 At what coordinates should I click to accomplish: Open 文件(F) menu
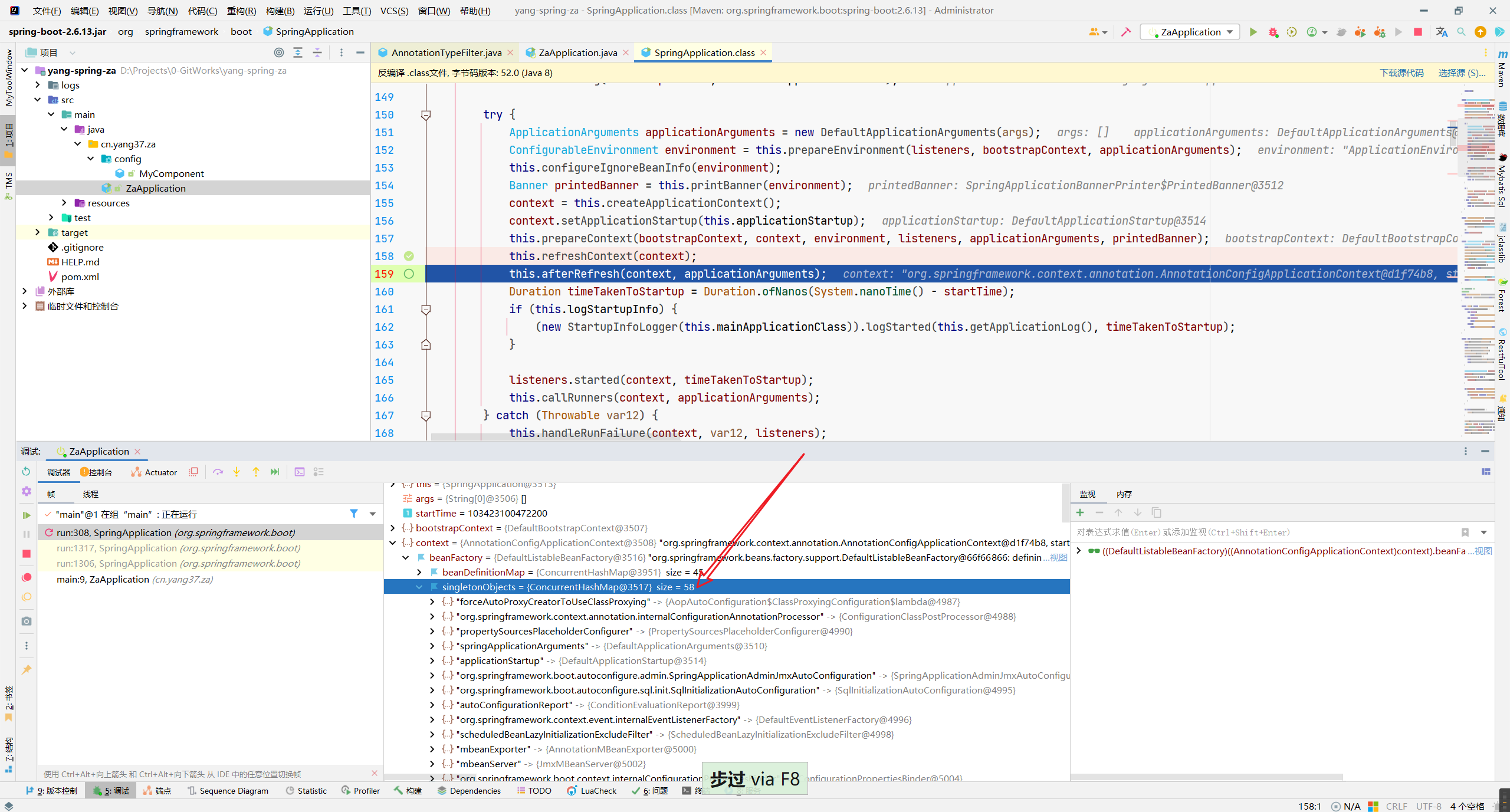pyautogui.click(x=47, y=11)
